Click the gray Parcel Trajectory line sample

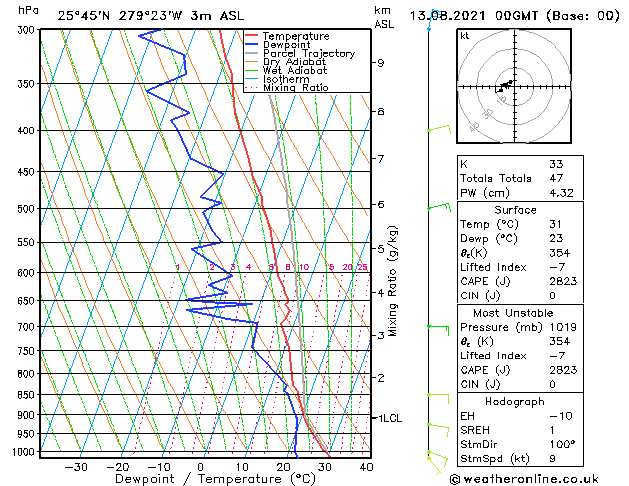252,53
